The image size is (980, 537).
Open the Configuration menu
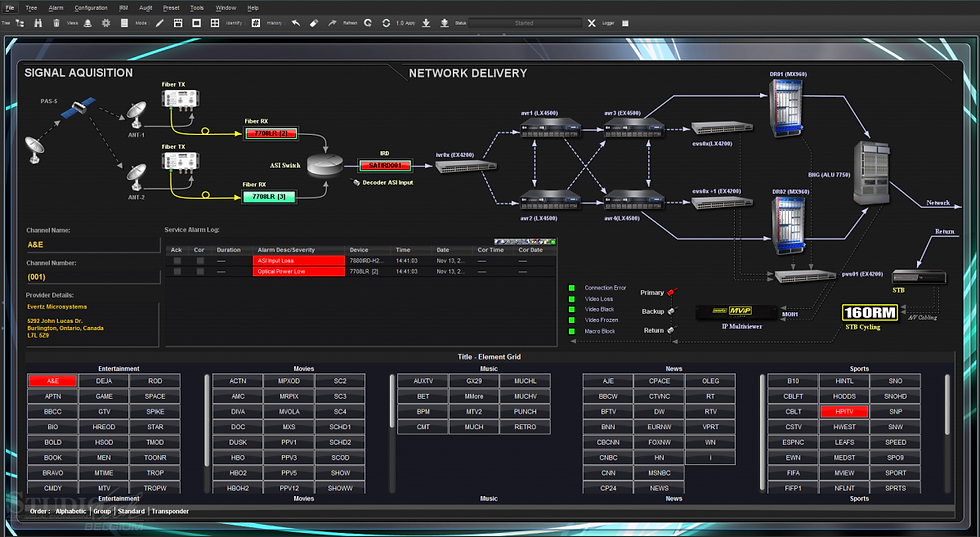click(x=91, y=8)
